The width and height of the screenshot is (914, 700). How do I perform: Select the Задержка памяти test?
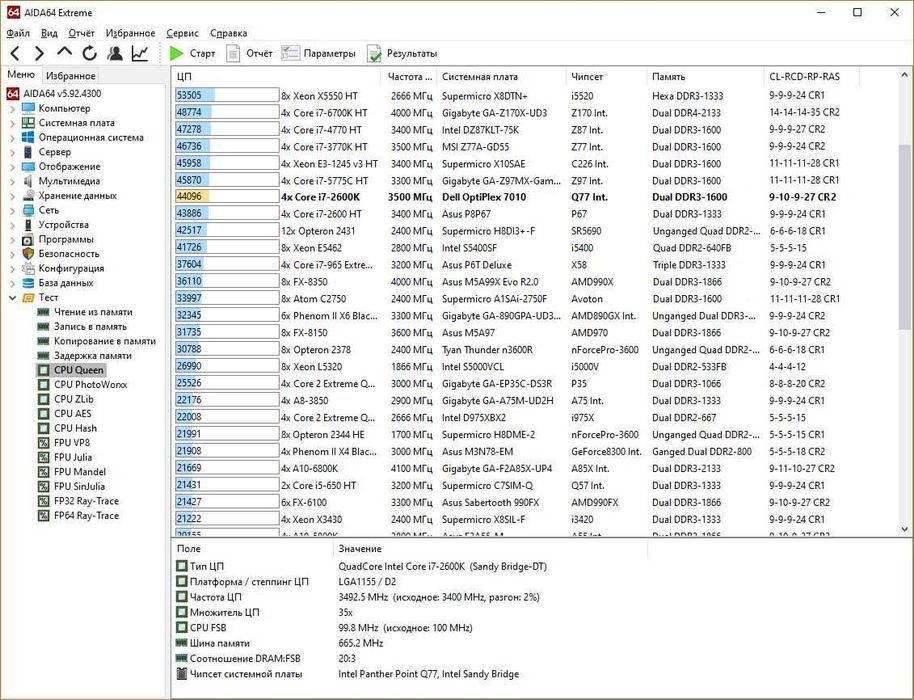(x=93, y=356)
